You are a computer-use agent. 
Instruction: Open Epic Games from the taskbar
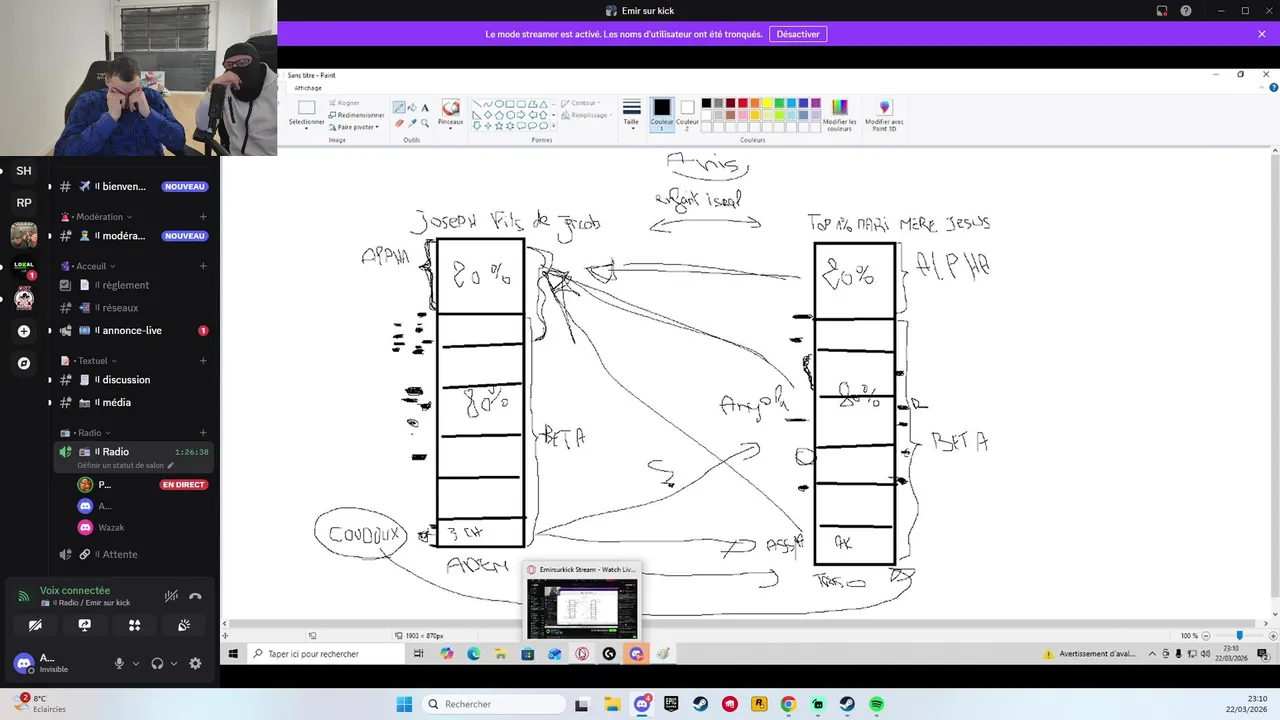671,704
